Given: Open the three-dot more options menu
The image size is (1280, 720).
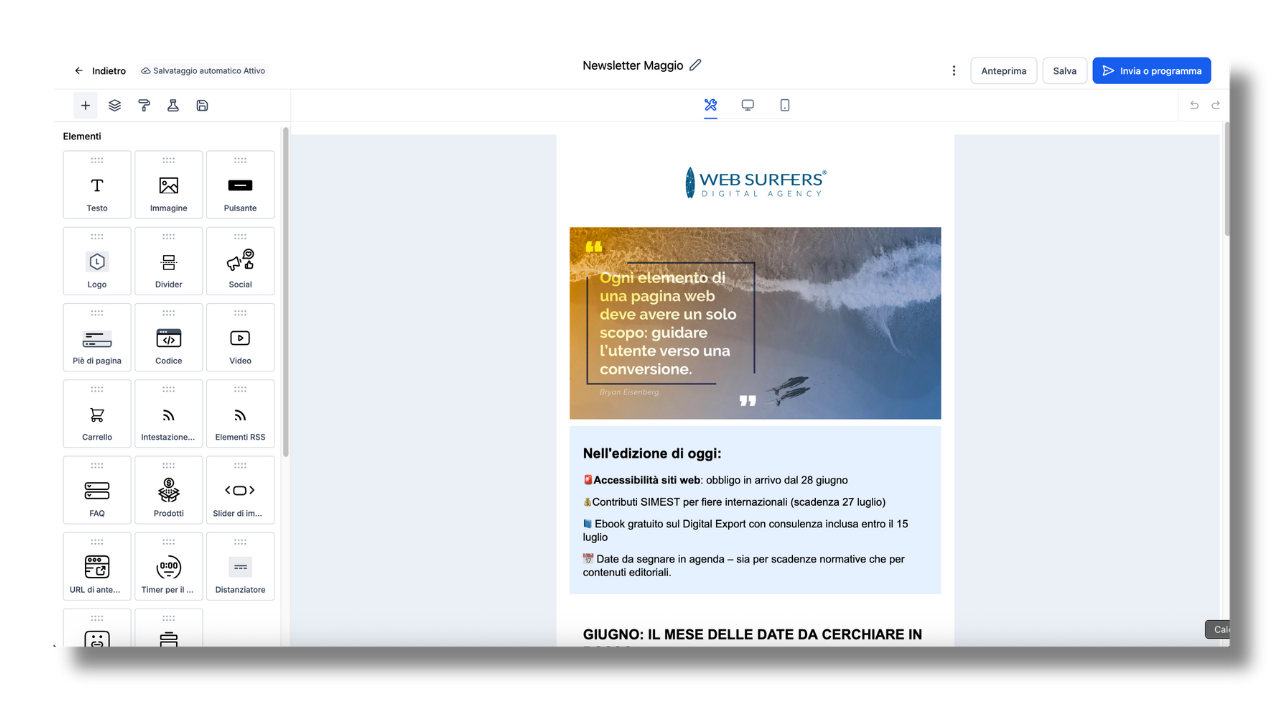Looking at the screenshot, I should [953, 71].
